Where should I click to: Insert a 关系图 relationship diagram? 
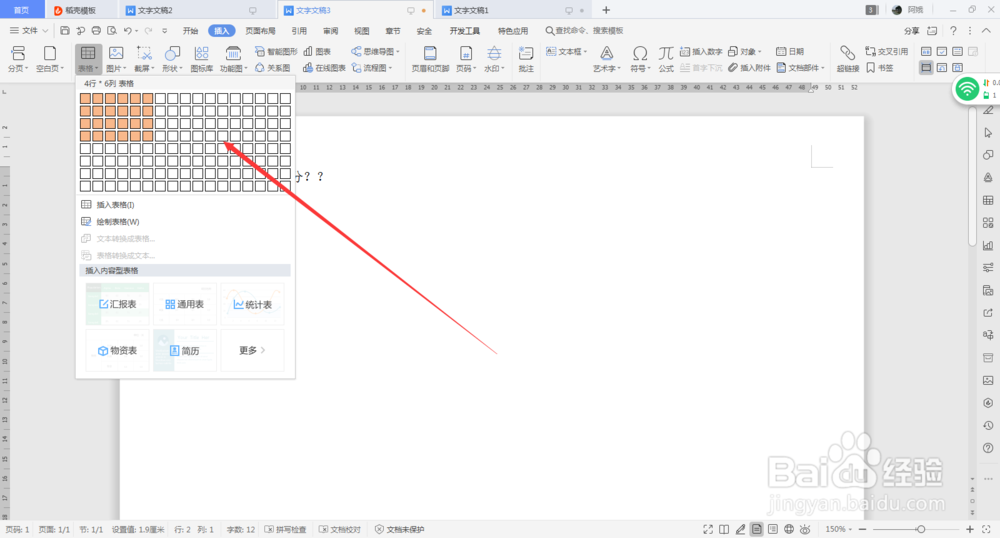[273, 68]
